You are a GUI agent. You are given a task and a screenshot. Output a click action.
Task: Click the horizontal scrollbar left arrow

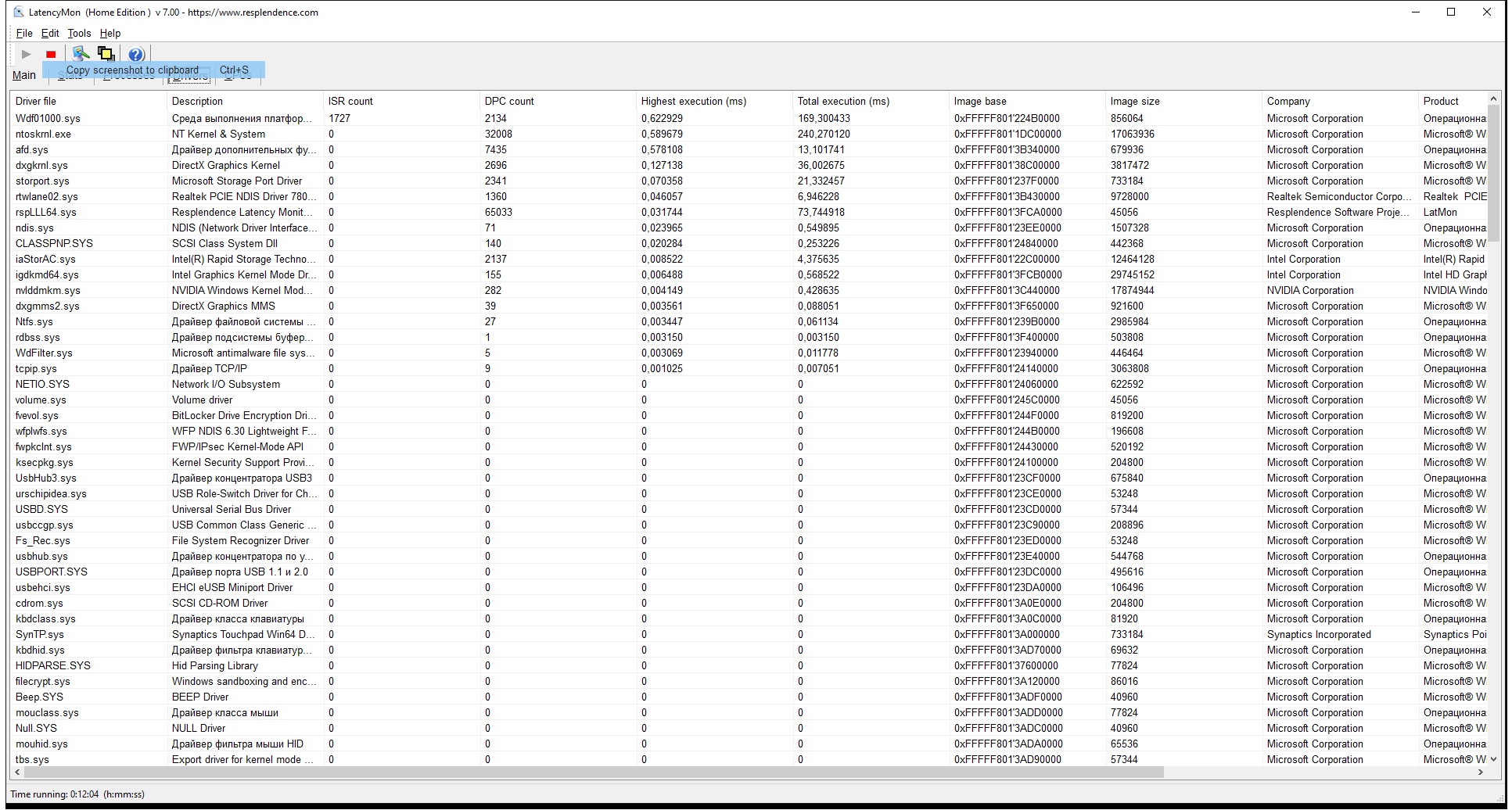click(x=18, y=772)
